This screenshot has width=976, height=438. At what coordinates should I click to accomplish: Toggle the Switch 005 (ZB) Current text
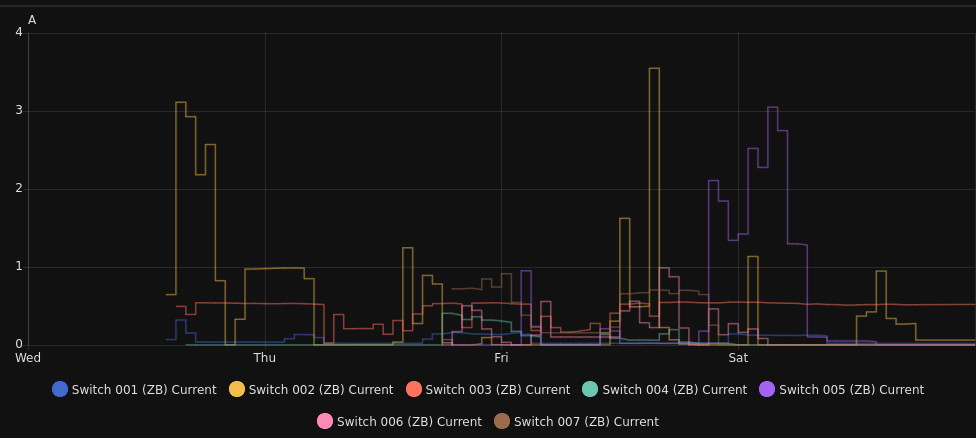[x=851, y=390]
